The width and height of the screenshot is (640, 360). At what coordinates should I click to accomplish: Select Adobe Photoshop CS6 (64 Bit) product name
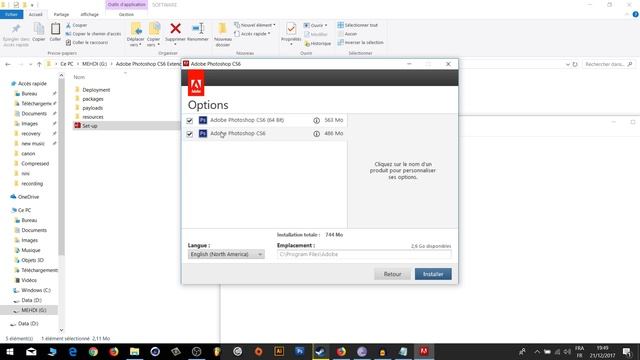(x=247, y=120)
